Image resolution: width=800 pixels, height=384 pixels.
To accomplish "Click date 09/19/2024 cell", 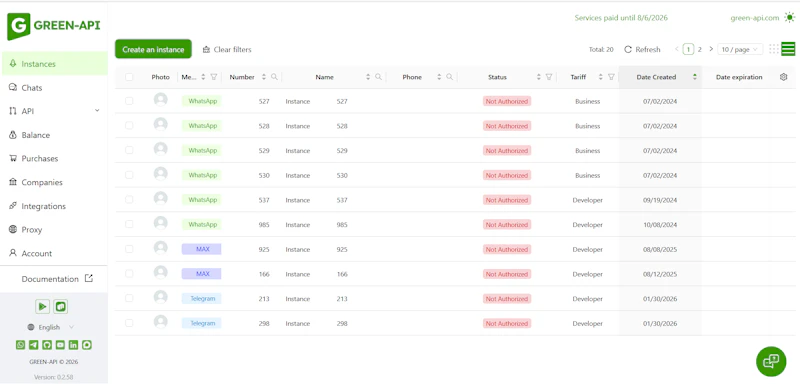I will (660, 200).
